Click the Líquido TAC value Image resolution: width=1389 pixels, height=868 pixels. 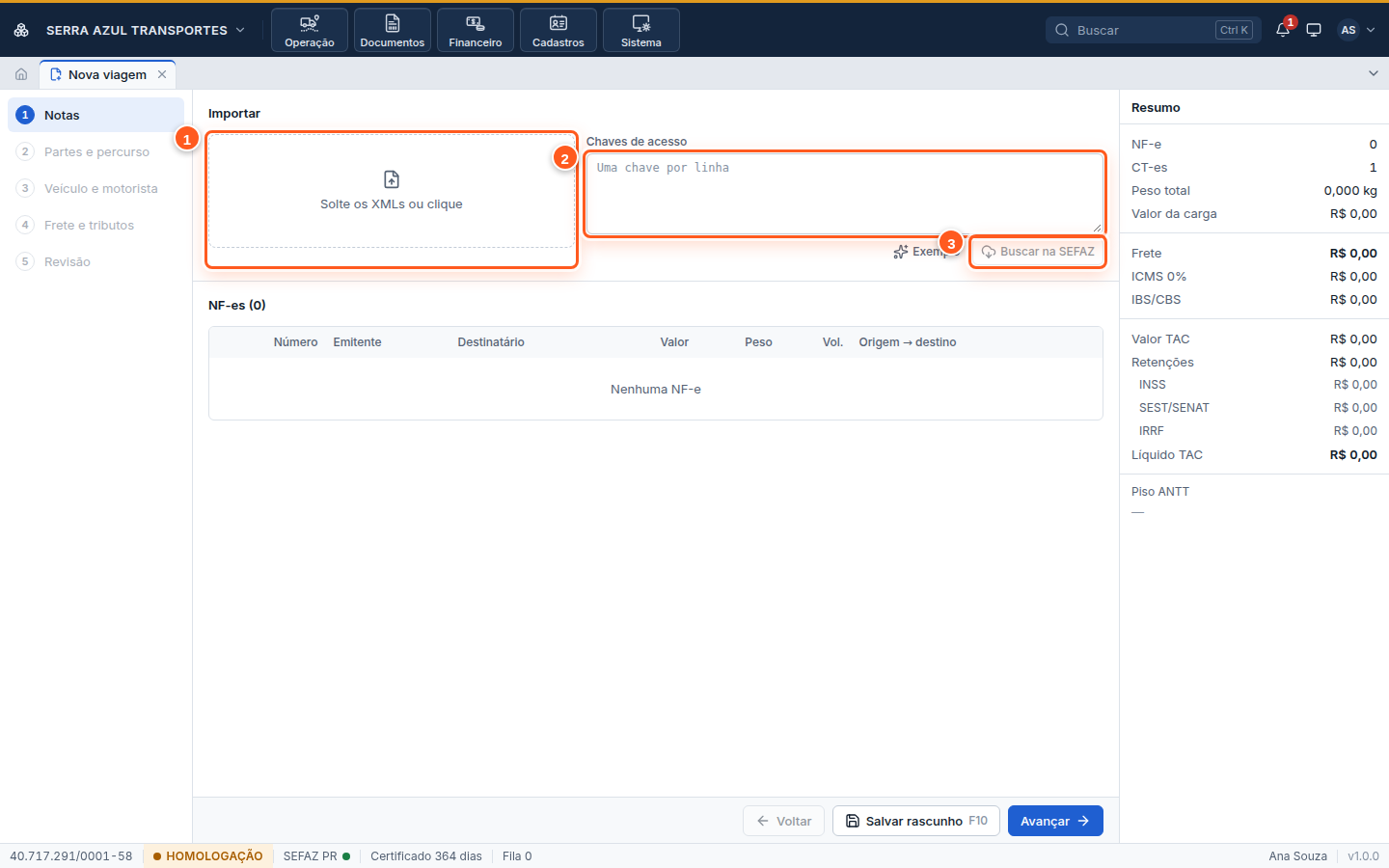[1353, 455]
